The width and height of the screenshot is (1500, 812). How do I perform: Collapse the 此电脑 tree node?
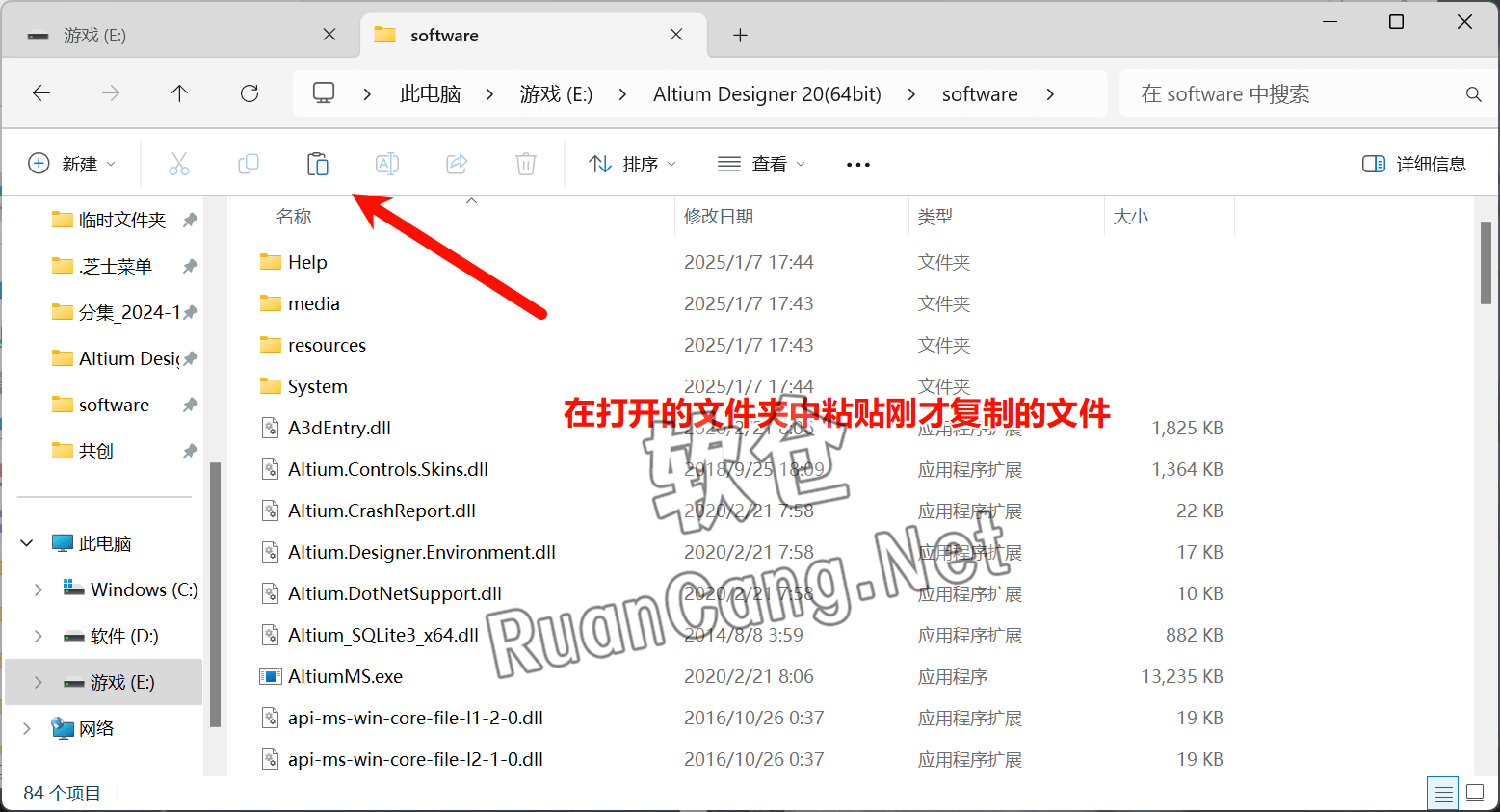[x=27, y=543]
